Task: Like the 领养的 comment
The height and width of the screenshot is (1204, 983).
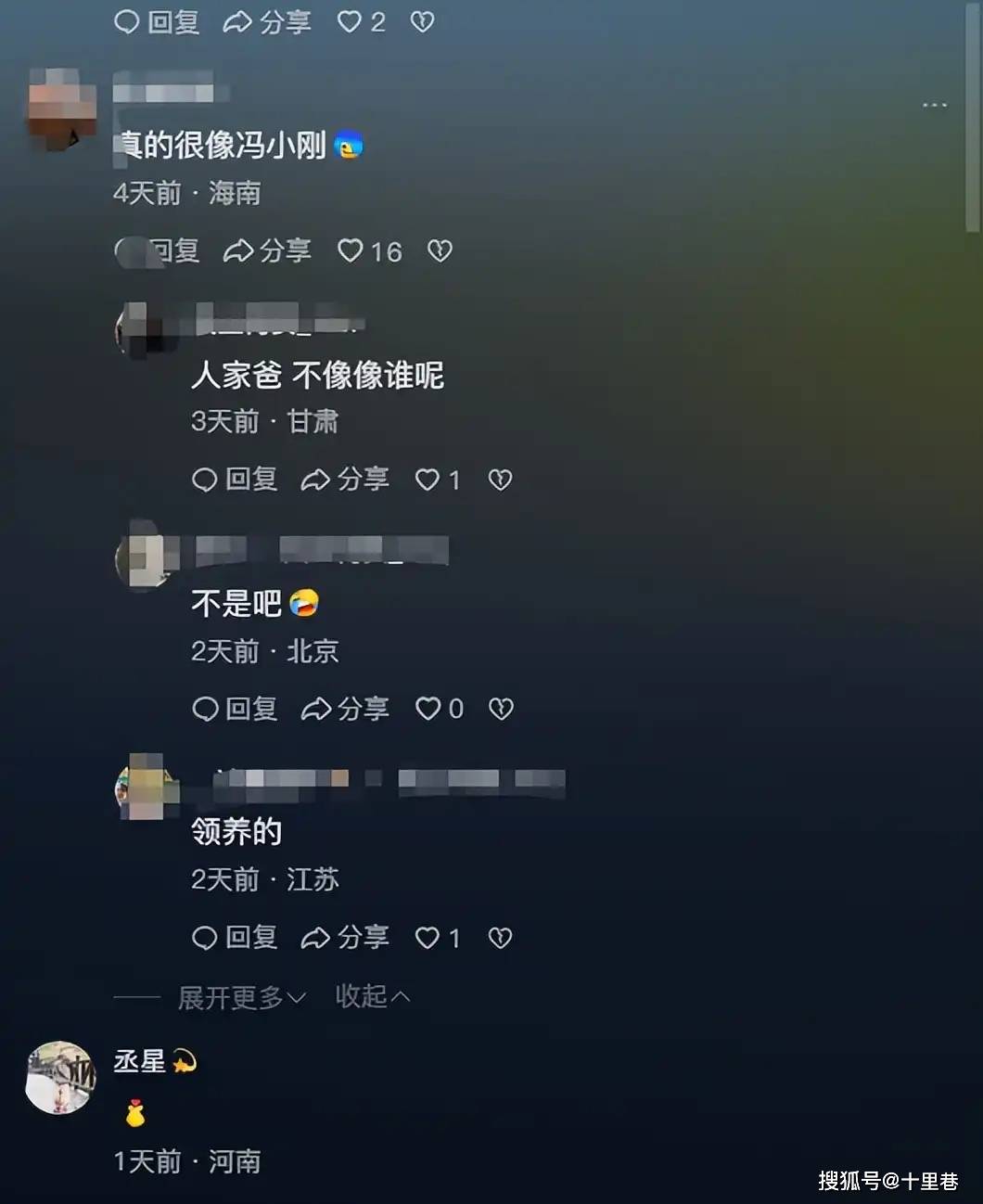Action: [437, 938]
